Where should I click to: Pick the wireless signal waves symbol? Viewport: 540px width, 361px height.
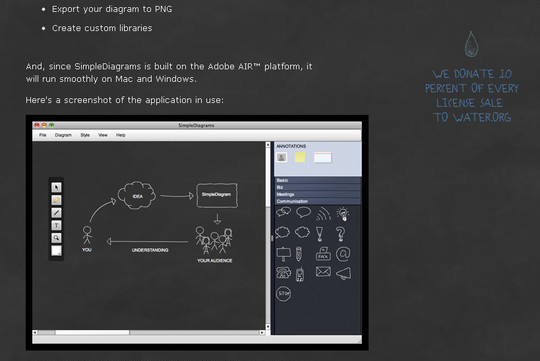(323, 214)
